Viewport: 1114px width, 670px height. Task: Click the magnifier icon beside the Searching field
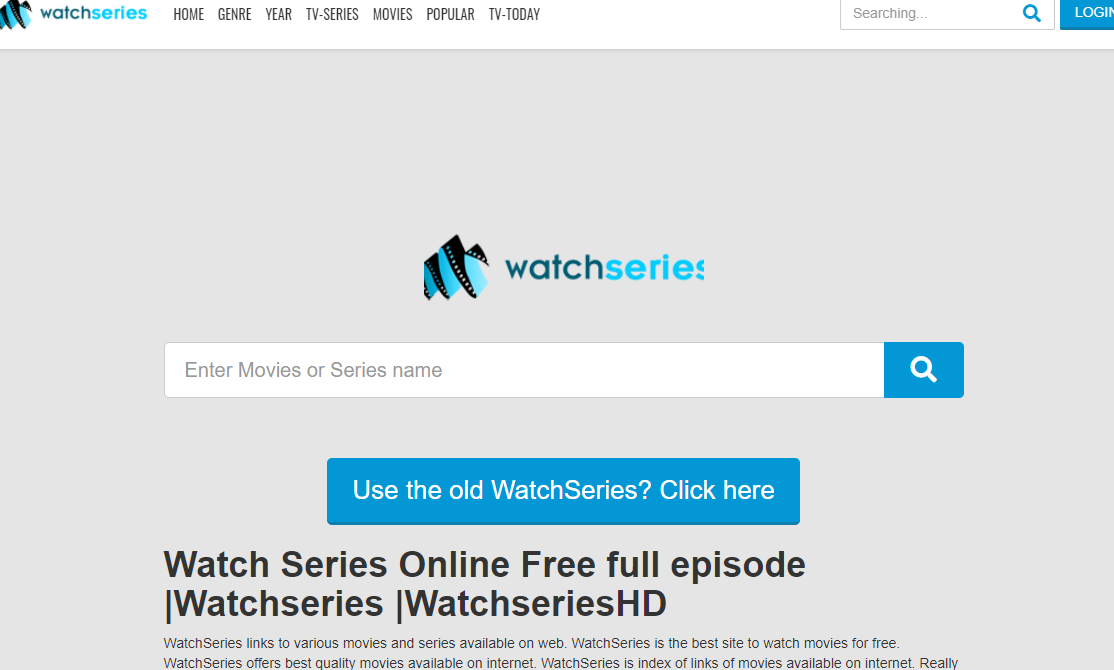coord(1032,13)
